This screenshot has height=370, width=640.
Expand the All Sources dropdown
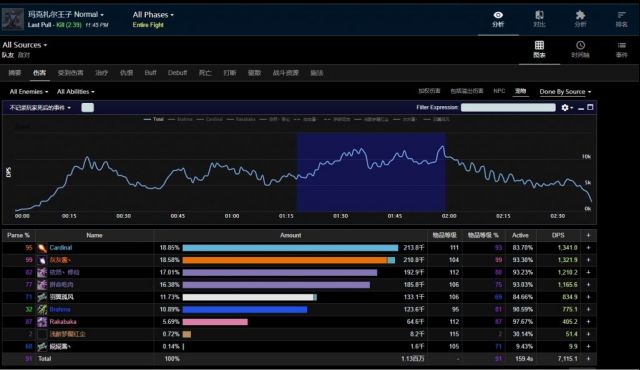coord(24,45)
